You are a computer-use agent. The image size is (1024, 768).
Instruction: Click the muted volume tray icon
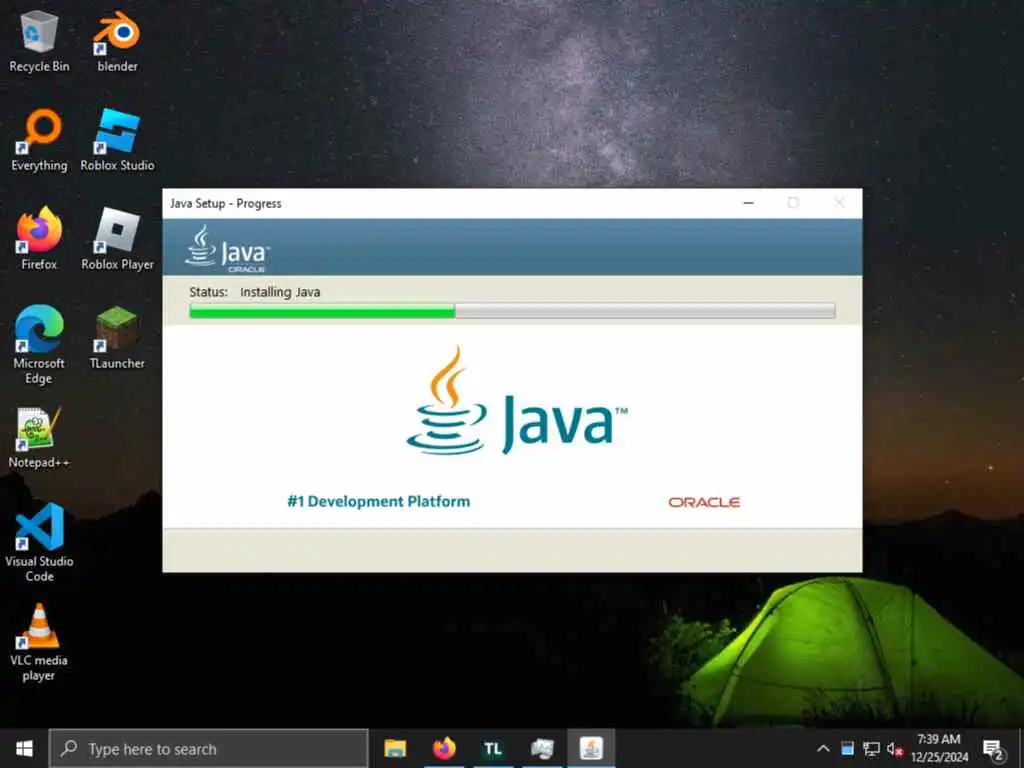point(895,748)
